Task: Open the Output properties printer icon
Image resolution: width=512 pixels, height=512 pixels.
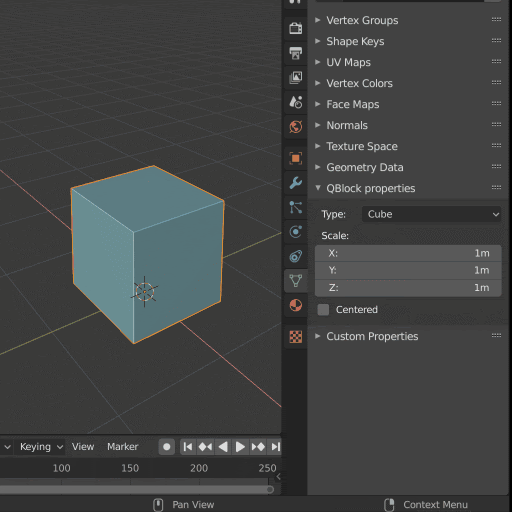Action: point(296,53)
